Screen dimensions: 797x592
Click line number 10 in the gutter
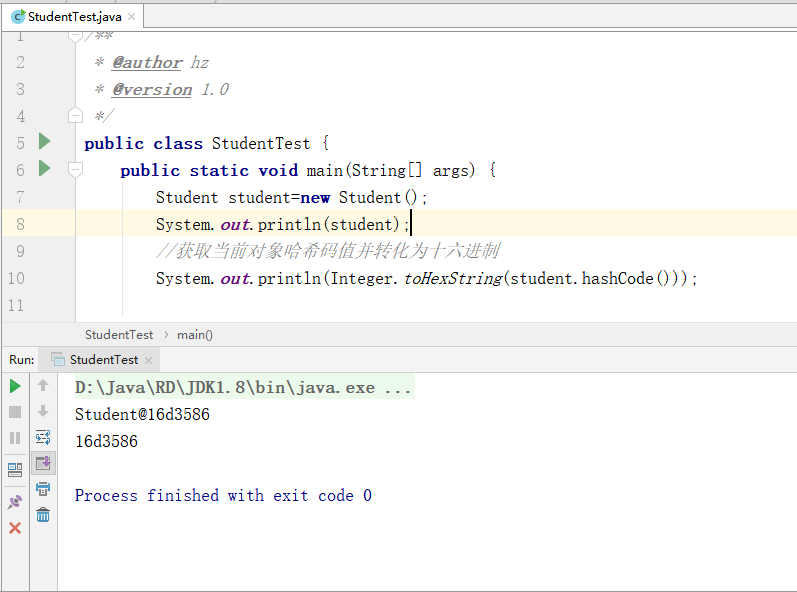[16, 278]
